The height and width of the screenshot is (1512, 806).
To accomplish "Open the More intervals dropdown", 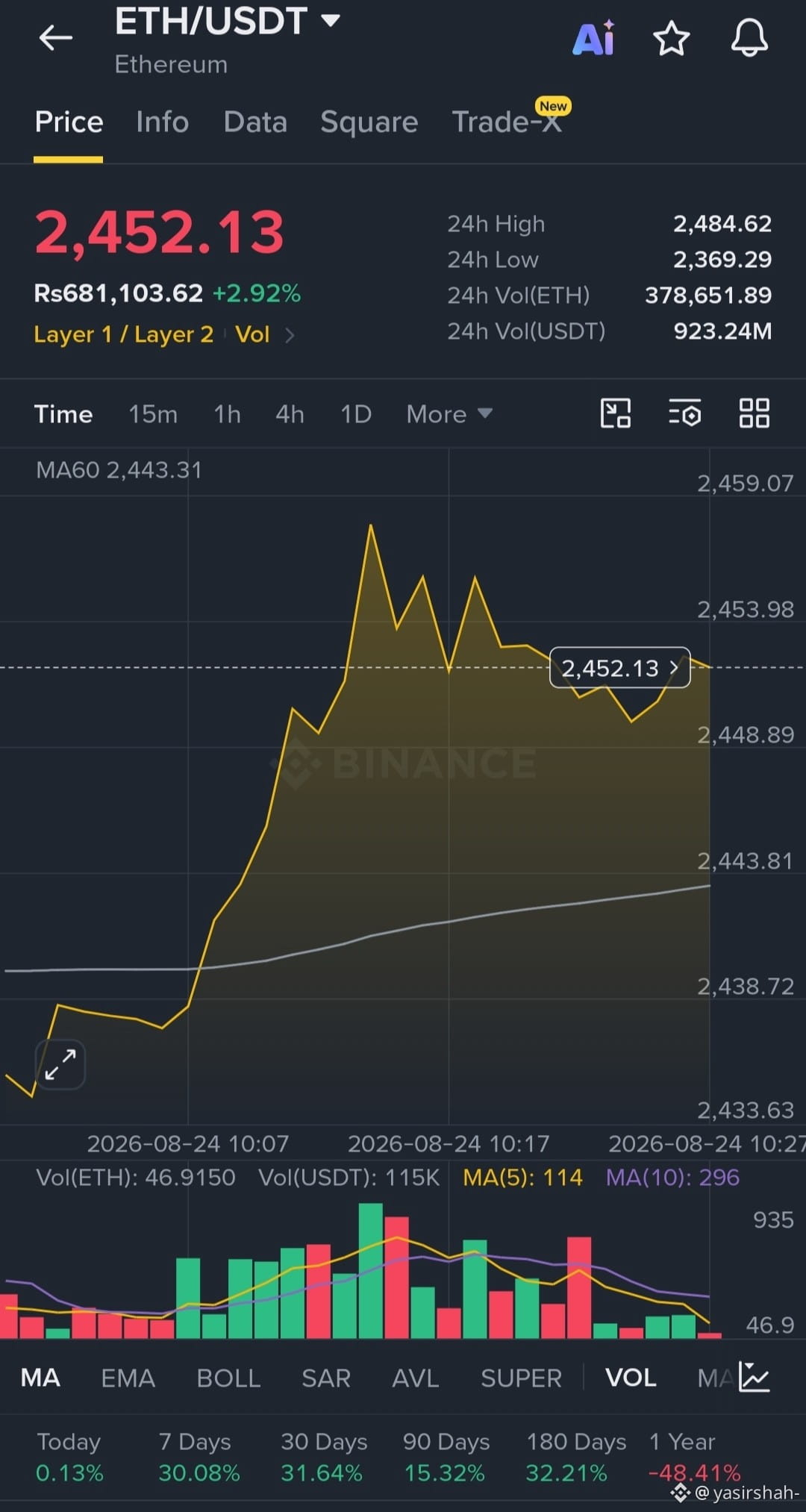I will pyautogui.click(x=449, y=414).
